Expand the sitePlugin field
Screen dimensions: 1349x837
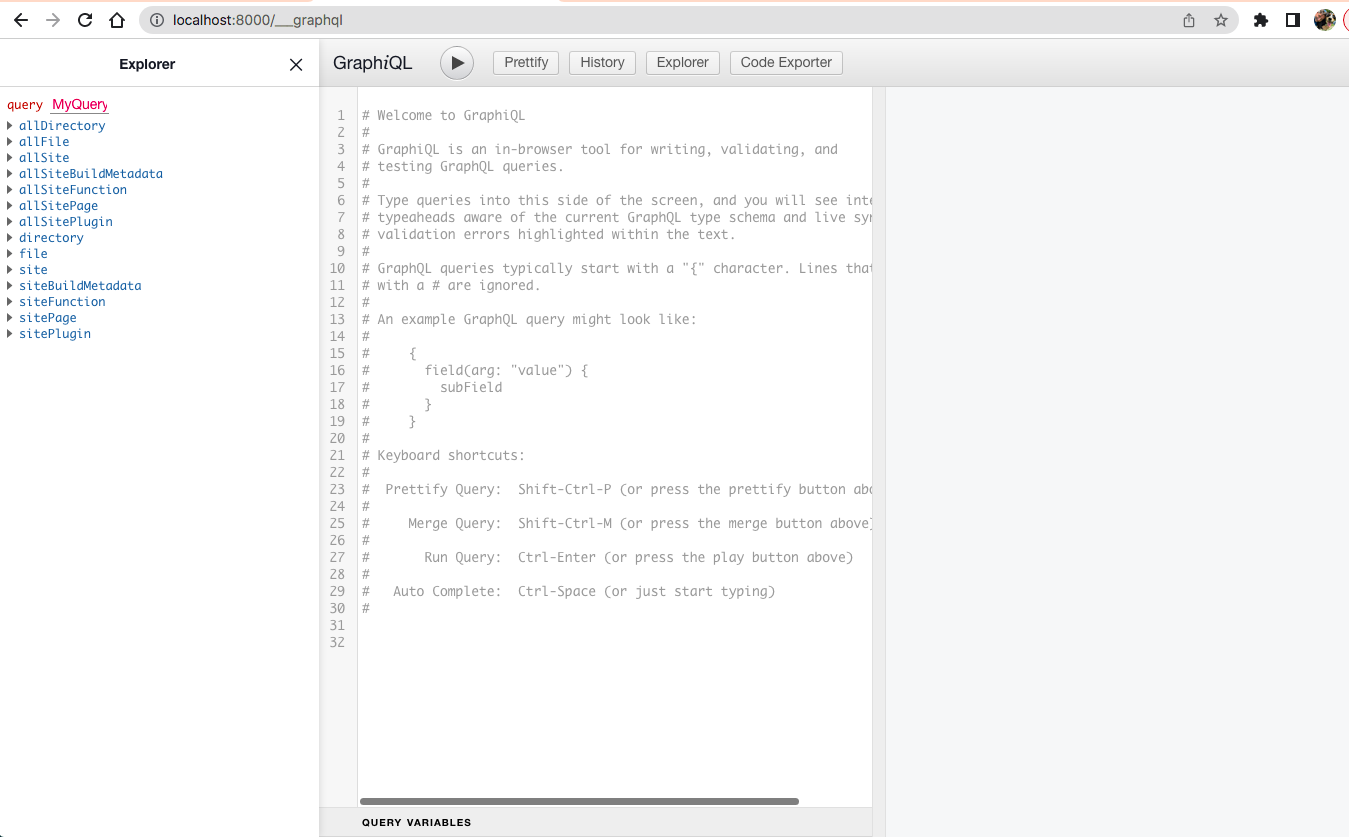point(54,334)
